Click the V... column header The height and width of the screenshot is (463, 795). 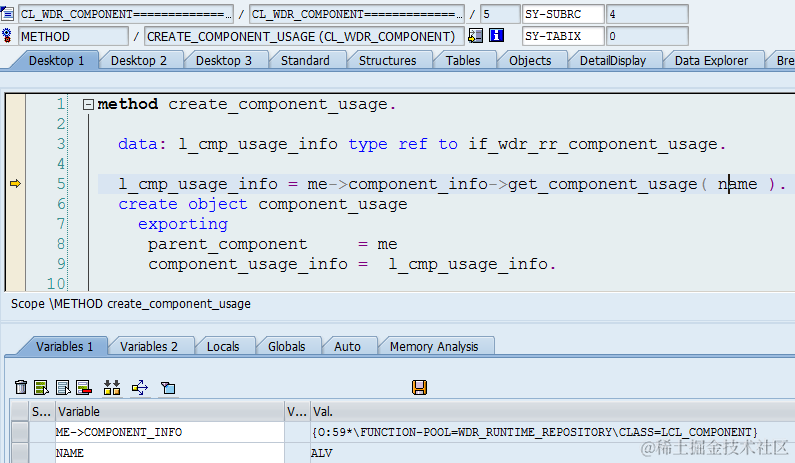(x=297, y=411)
